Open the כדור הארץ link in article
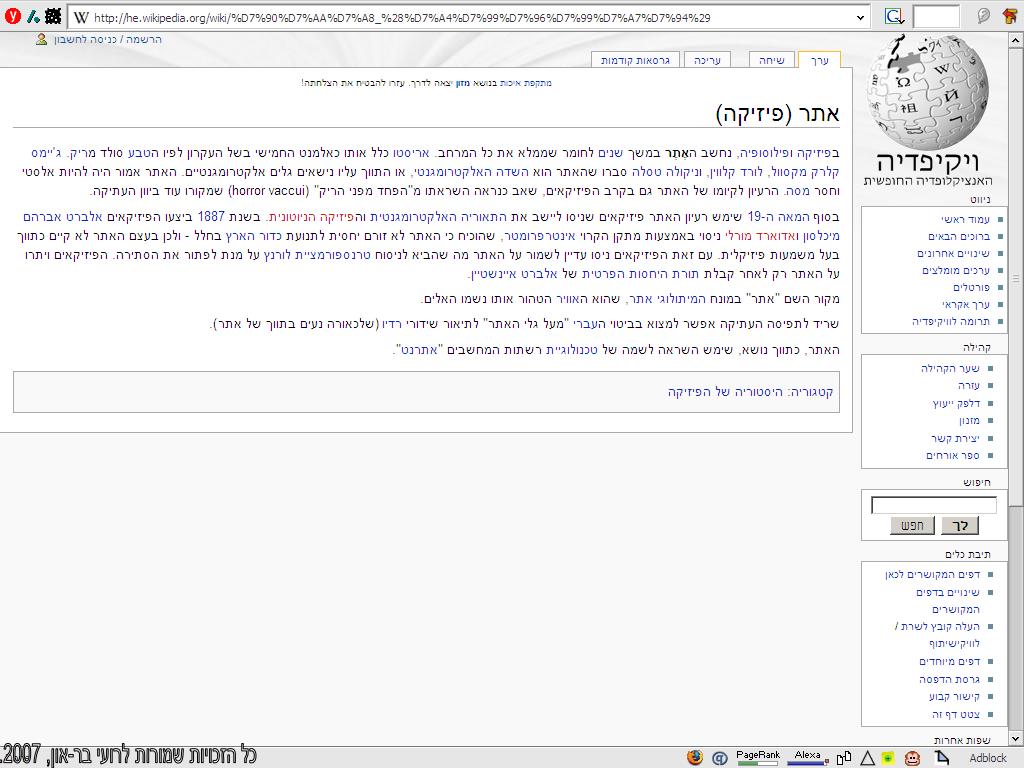Viewport: 1024px width, 768px height. coord(253,236)
